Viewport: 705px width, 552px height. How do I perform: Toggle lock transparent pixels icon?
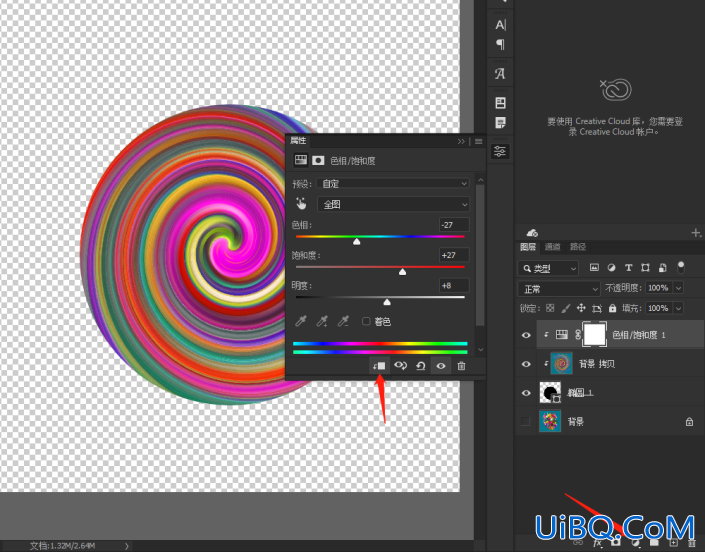pos(550,308)
